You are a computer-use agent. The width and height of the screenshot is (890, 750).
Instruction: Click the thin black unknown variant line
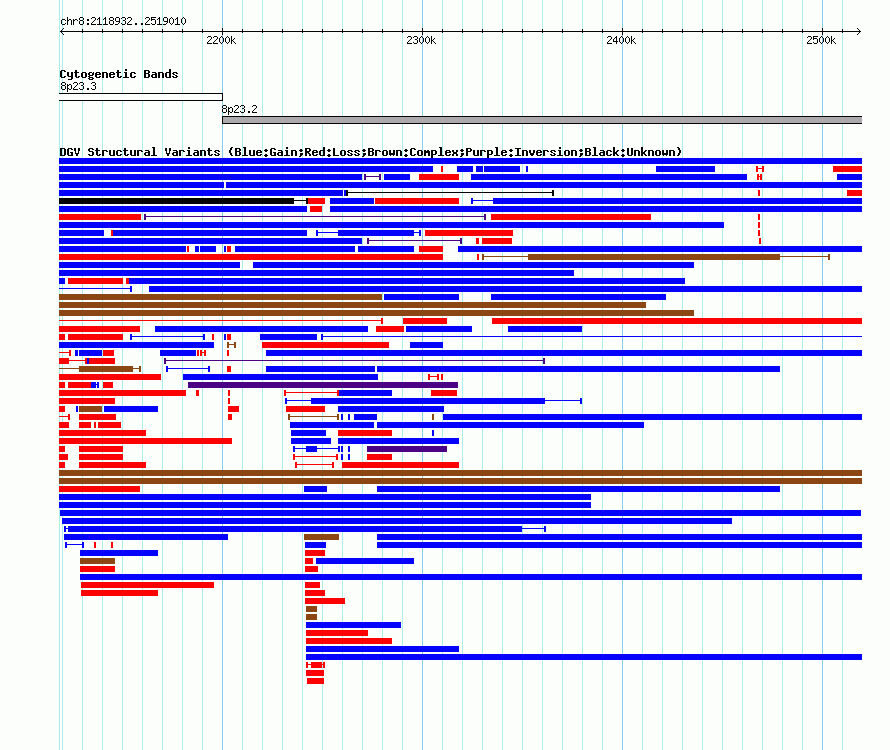pos(448,193)
